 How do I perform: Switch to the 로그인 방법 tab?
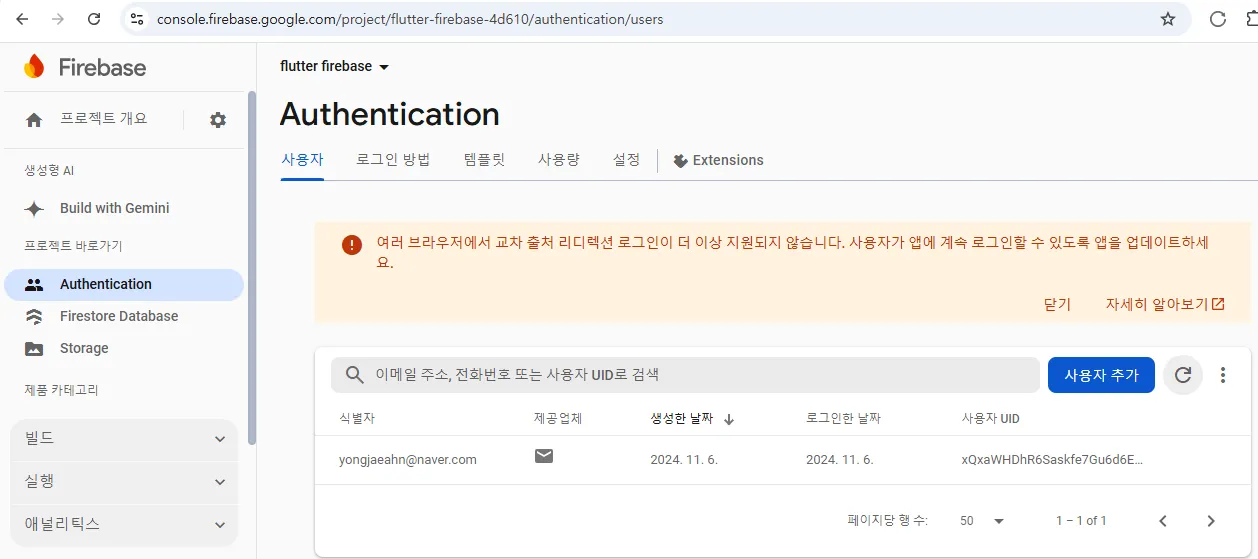tap(393, 160)
